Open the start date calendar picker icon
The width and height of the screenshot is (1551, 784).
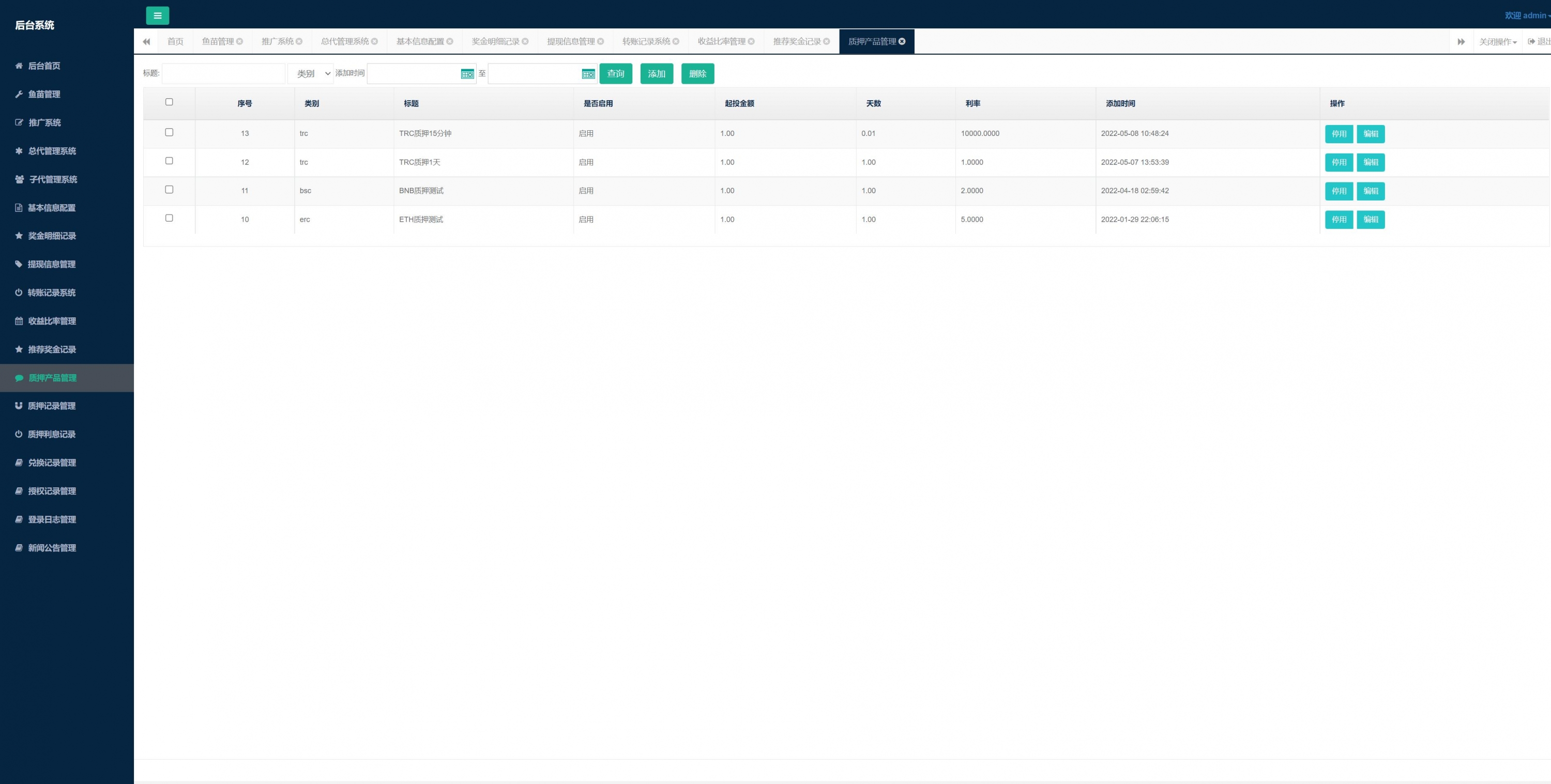pyautogui.click(x=467, y=74)
